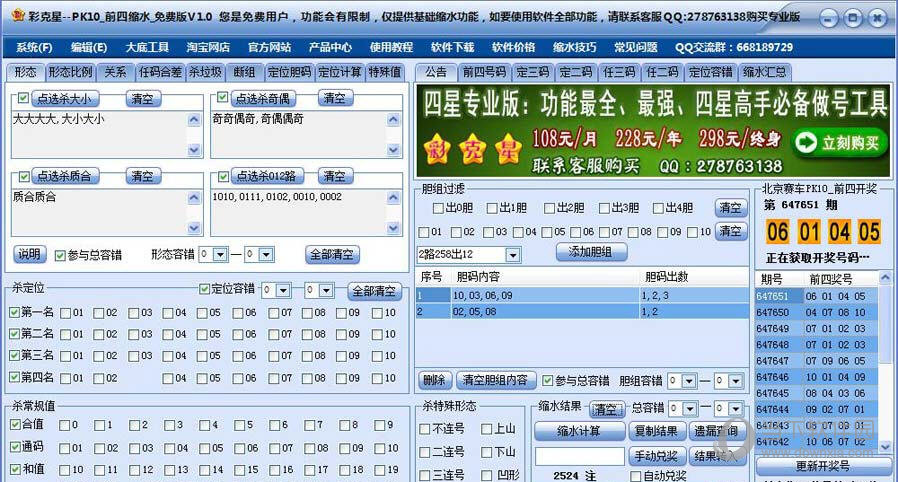Expand second 胆组容错 dropdown
This screenshot has height=482, width=898.
tap(735, 381)
